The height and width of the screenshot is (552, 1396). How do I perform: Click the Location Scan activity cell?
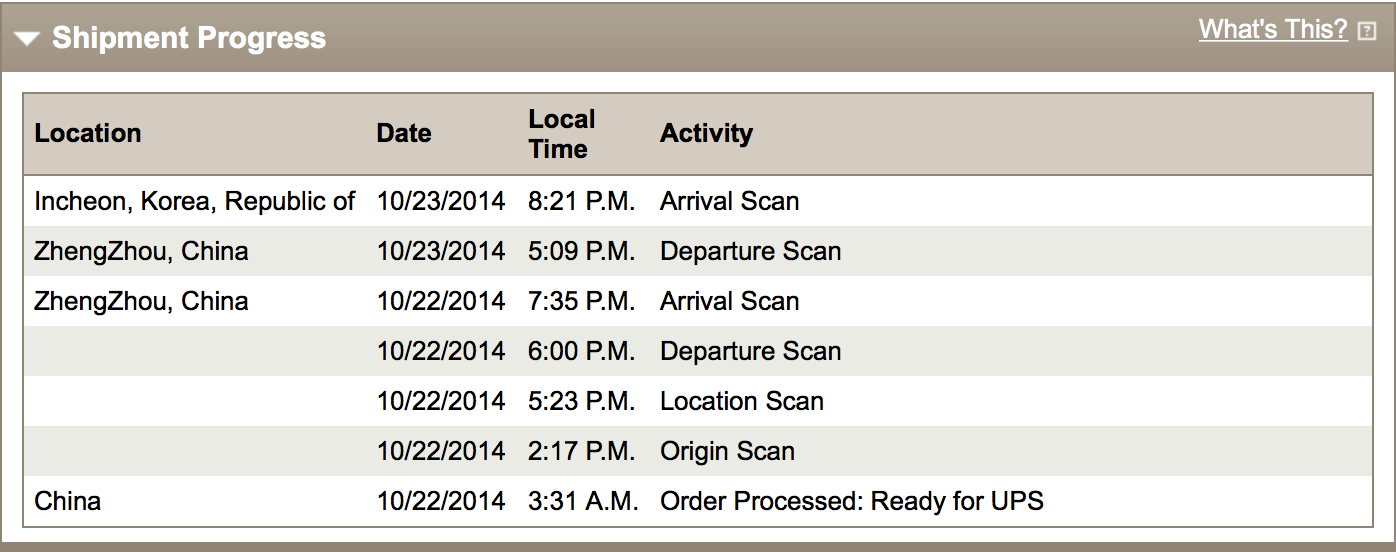742,401
